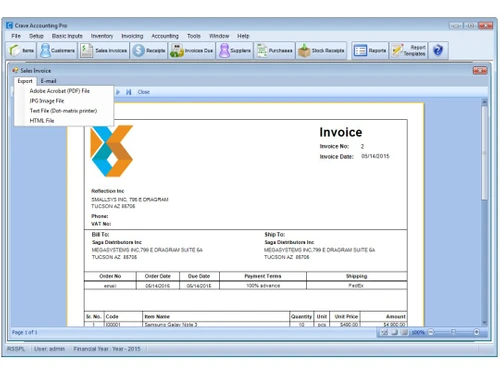Open the Items toolbar button
Image resolution: width=500 pixels, height=375 pixels.
[21, 50]
